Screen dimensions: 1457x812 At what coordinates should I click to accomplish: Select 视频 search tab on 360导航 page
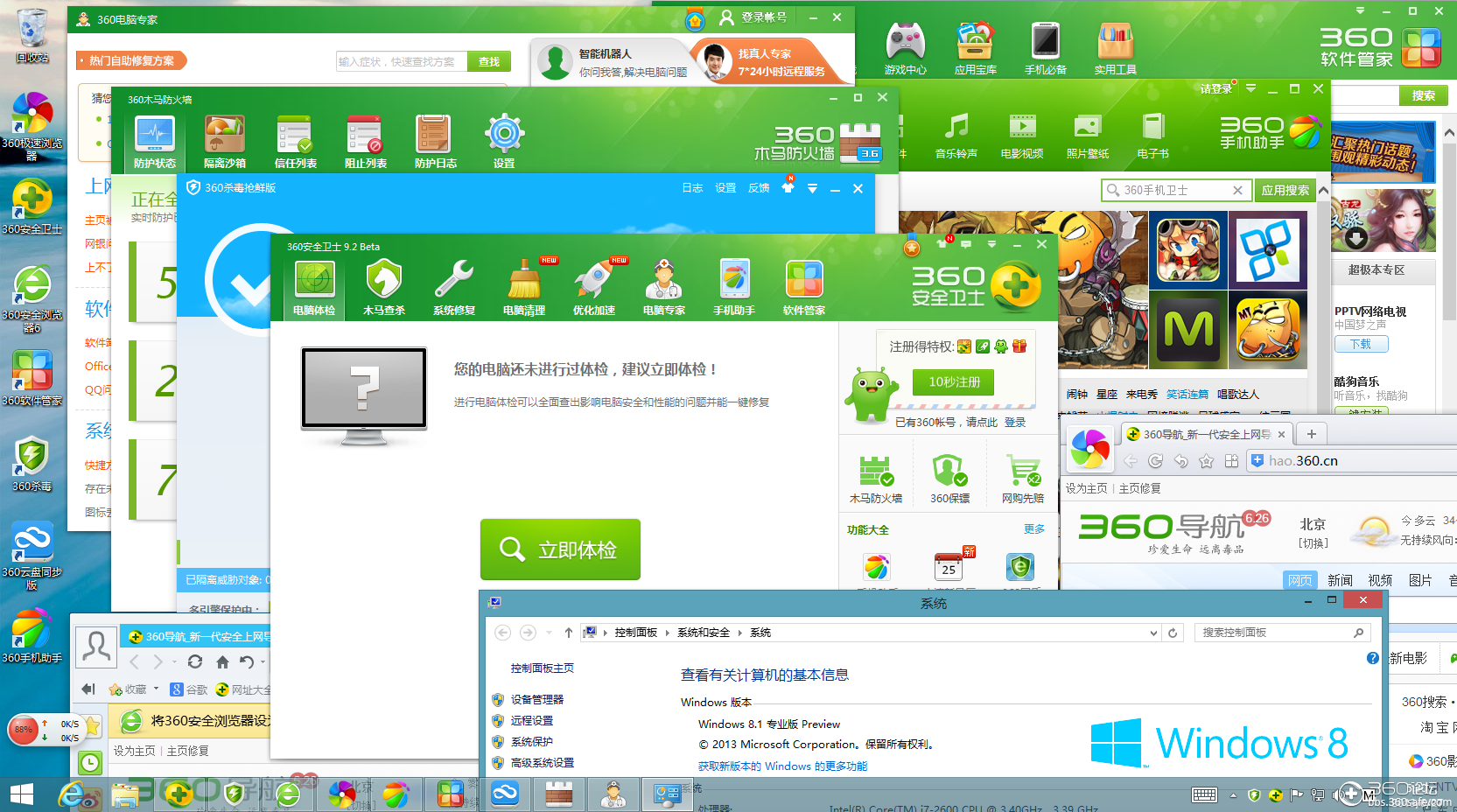click(x=1380, y=580)
